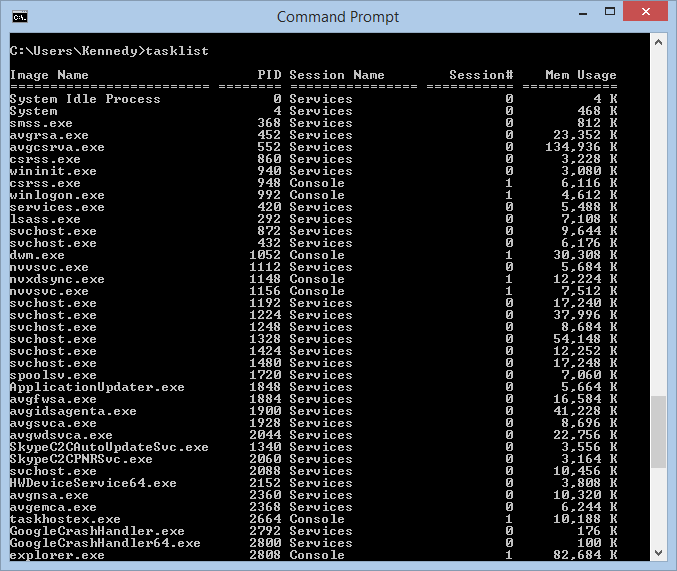
Task: Click the spoolsv.exe process name
Action: click(x=53, y=375)
